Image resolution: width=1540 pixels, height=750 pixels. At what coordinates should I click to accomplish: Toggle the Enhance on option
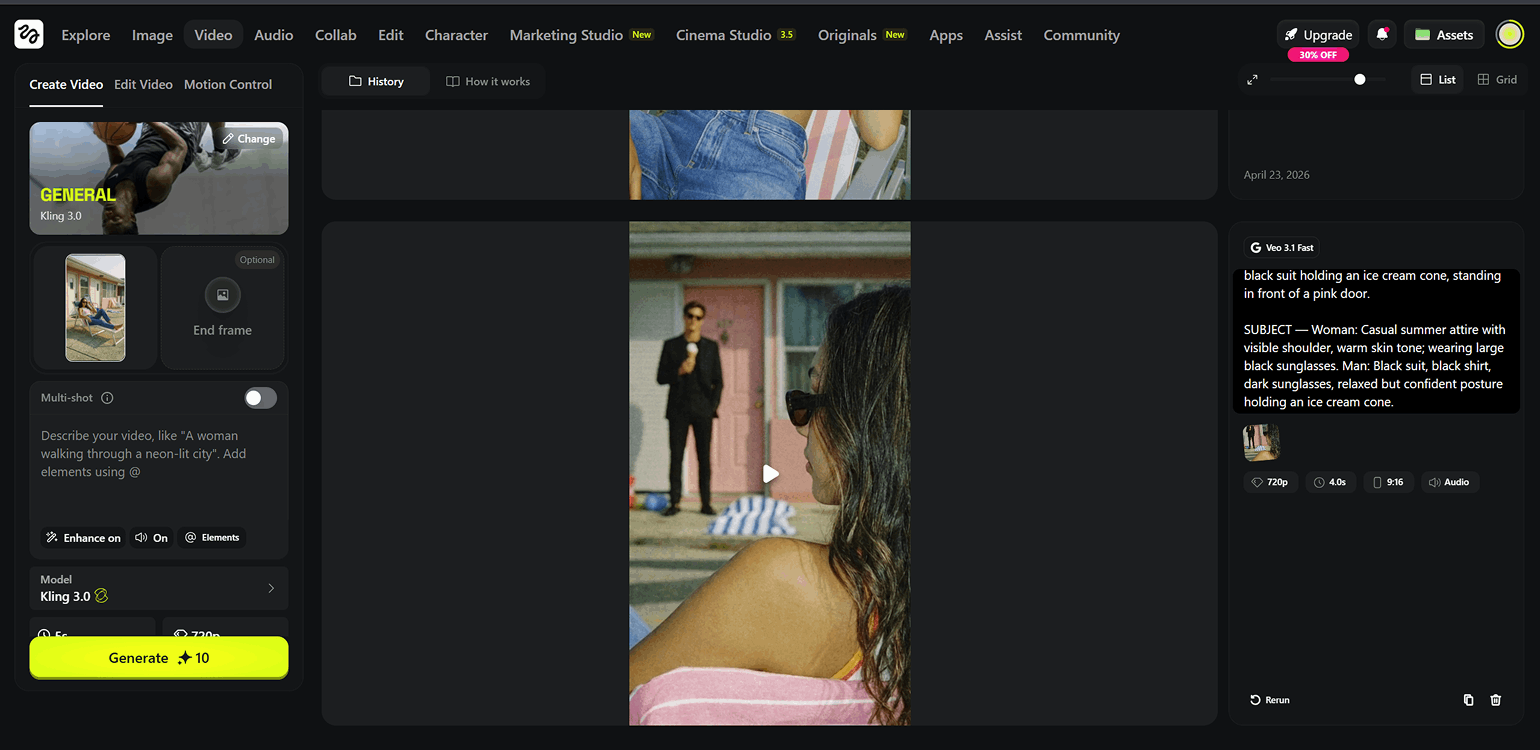[x=84, y=538]
